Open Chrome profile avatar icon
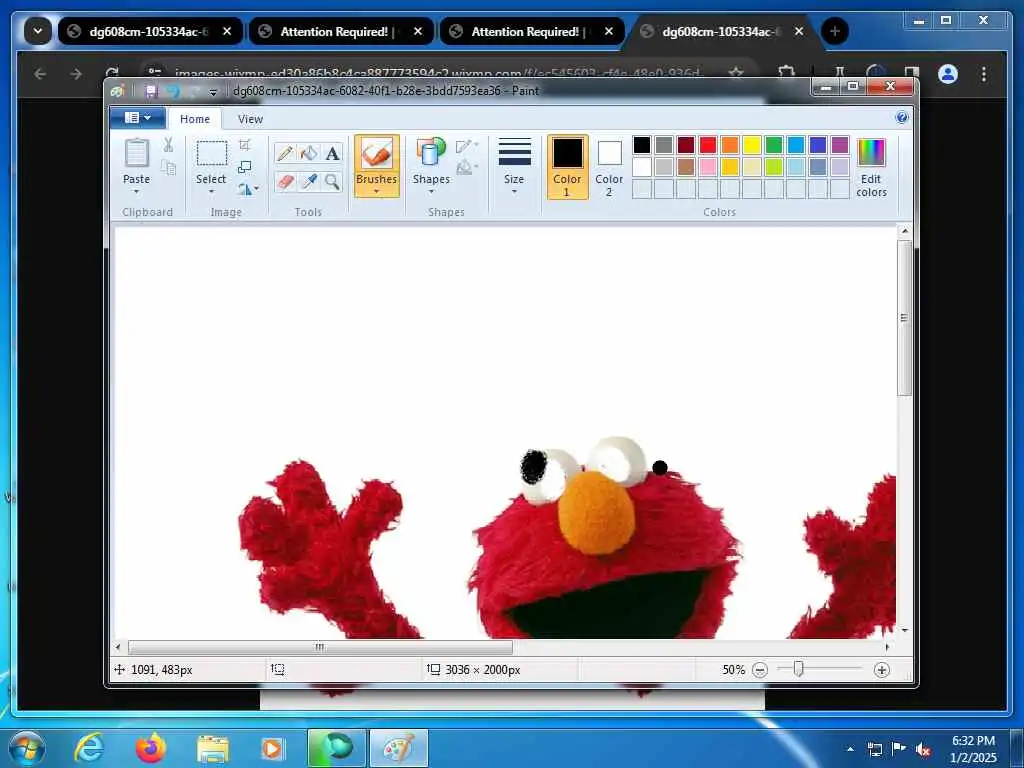The height and width of the screenshot is (768, 1024). pyautogui.click(x=948, y=74)
